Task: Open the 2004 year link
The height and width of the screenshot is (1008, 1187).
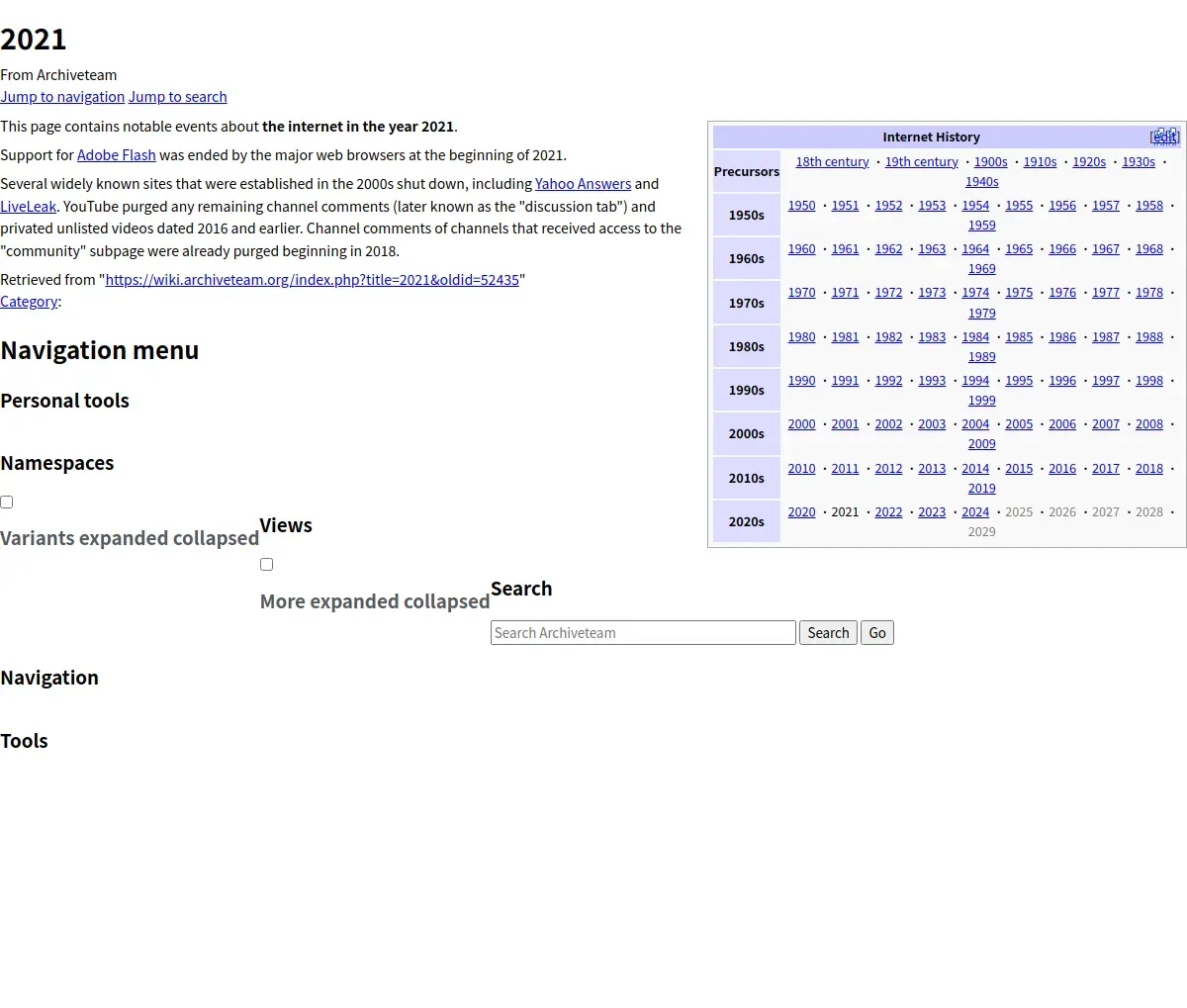Action: tap(975, 424)
